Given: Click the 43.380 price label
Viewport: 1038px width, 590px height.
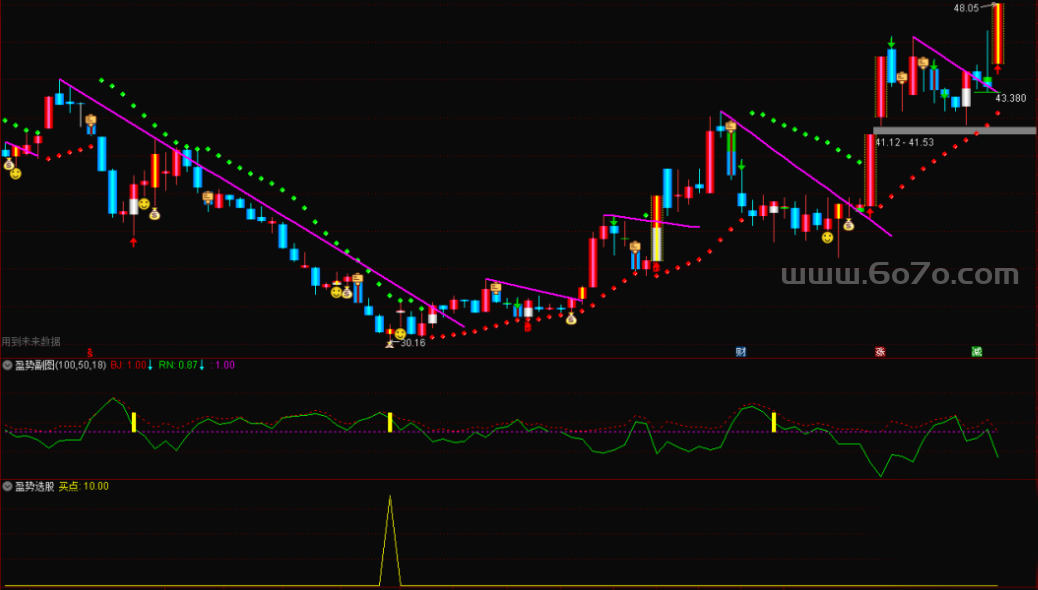Looking at the screenshot, I should pos(1010,98).
